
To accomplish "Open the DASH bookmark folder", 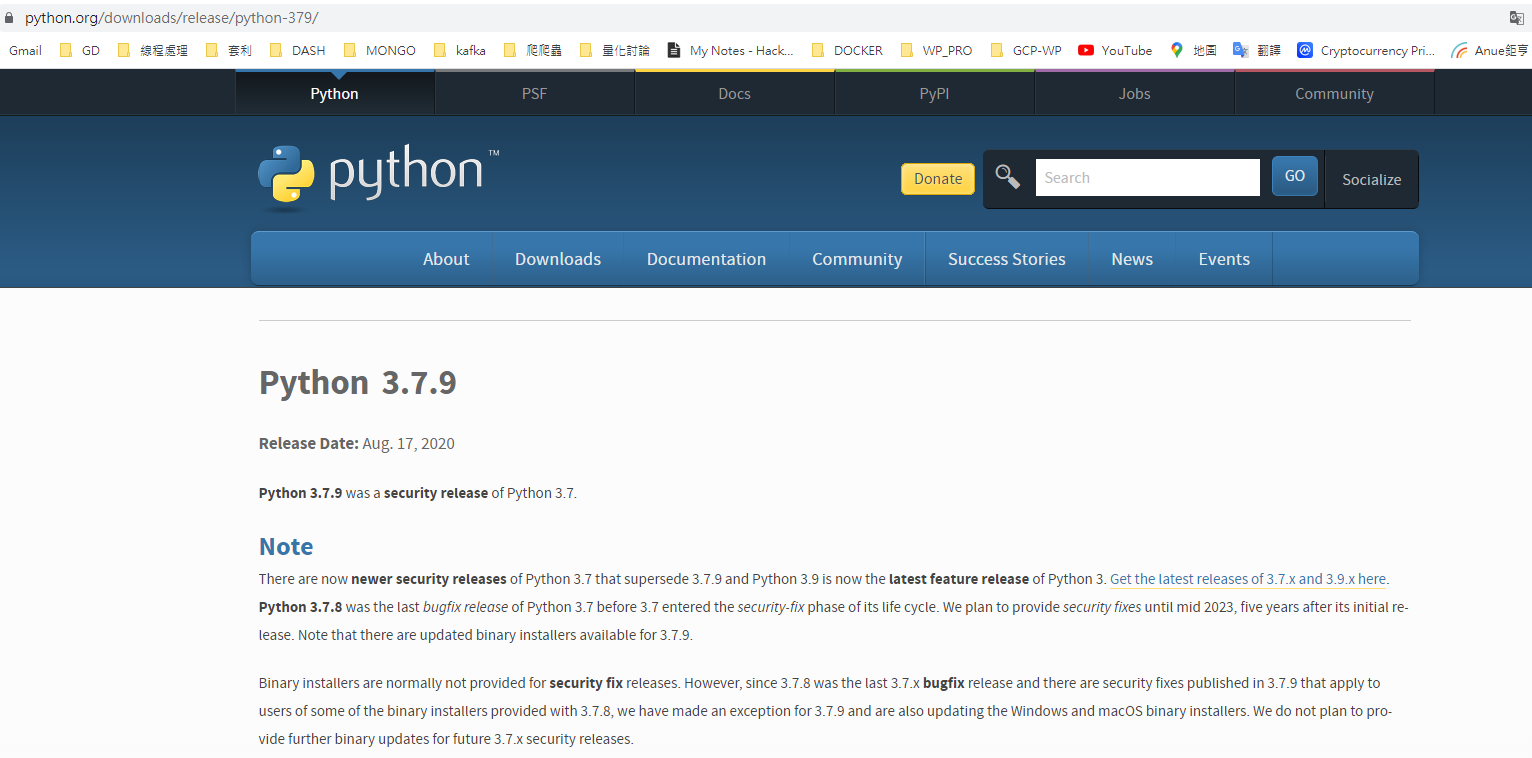I will 298,50.
